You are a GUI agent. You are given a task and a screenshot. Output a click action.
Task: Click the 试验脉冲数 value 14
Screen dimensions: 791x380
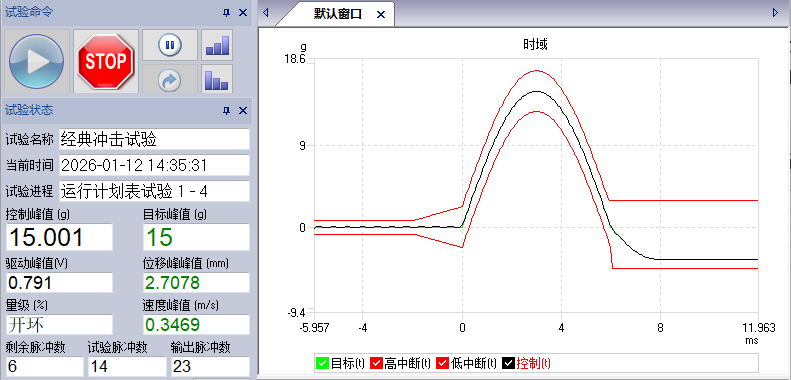click(x=127, y=366)
